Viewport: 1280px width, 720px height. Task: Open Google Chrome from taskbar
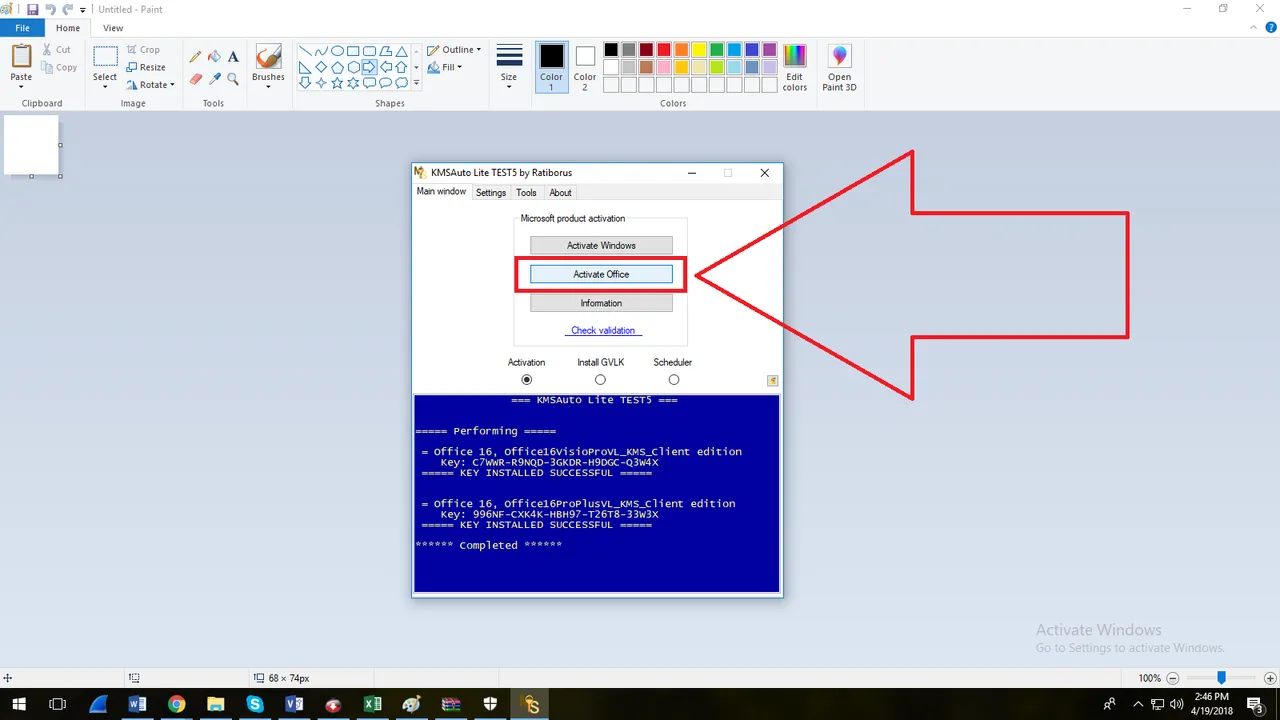point(177,704)
